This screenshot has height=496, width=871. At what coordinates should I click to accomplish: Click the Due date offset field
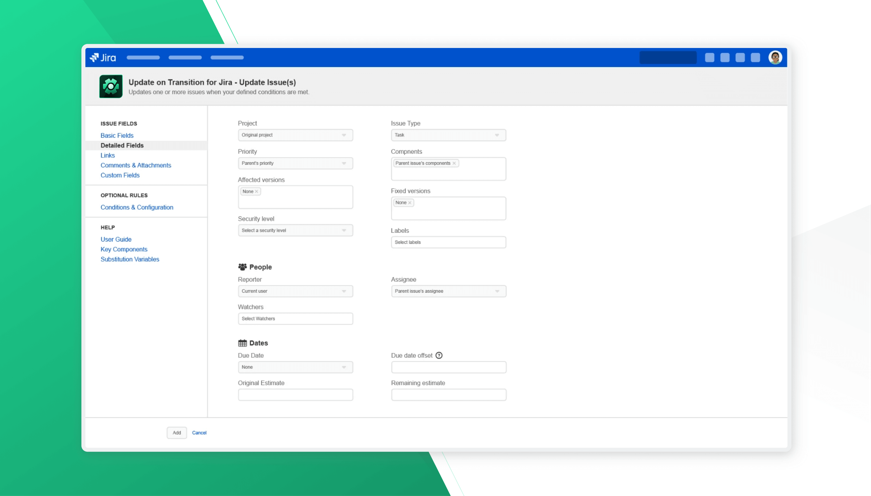[448, 367]
